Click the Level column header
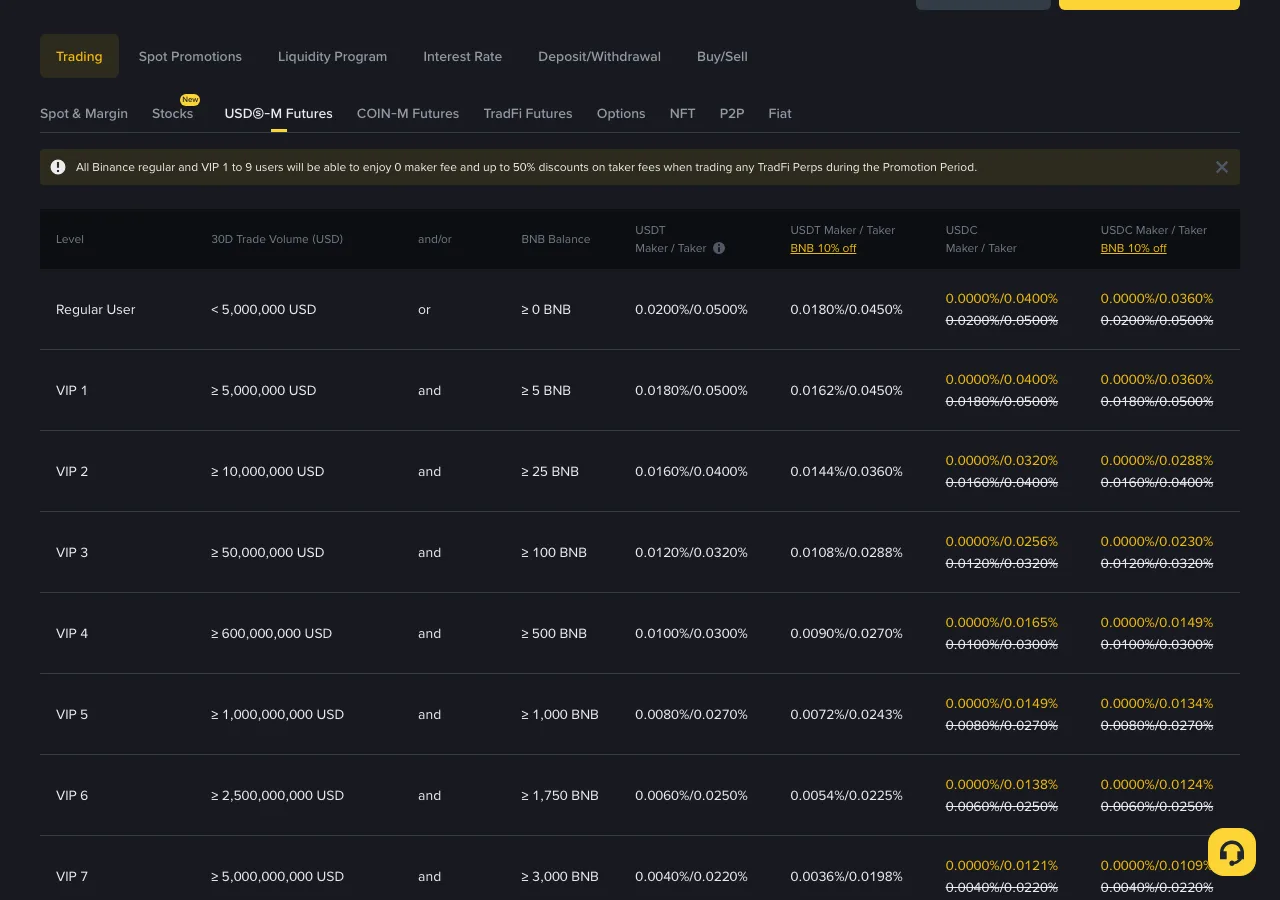The width and height of the screenshot is (1280, 900). (x=70, y=239)
